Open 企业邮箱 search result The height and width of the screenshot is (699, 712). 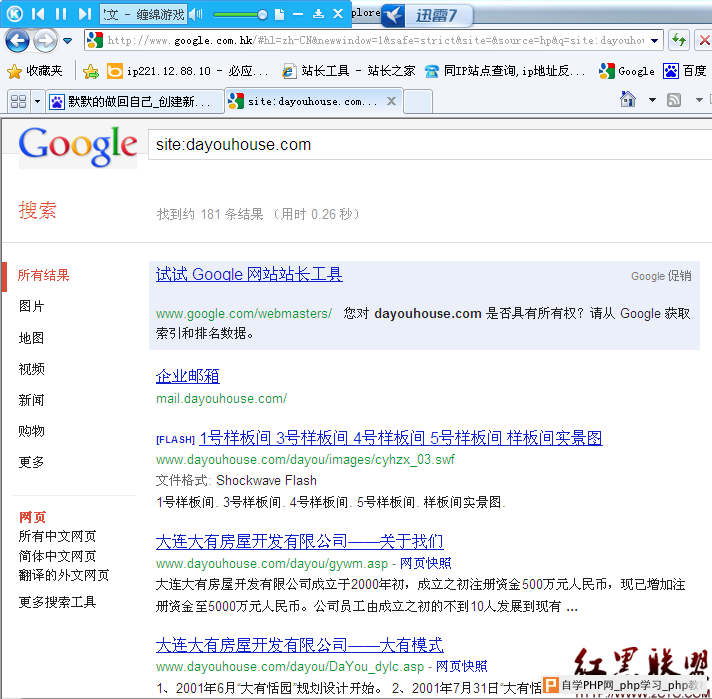(x=188, y=376)
